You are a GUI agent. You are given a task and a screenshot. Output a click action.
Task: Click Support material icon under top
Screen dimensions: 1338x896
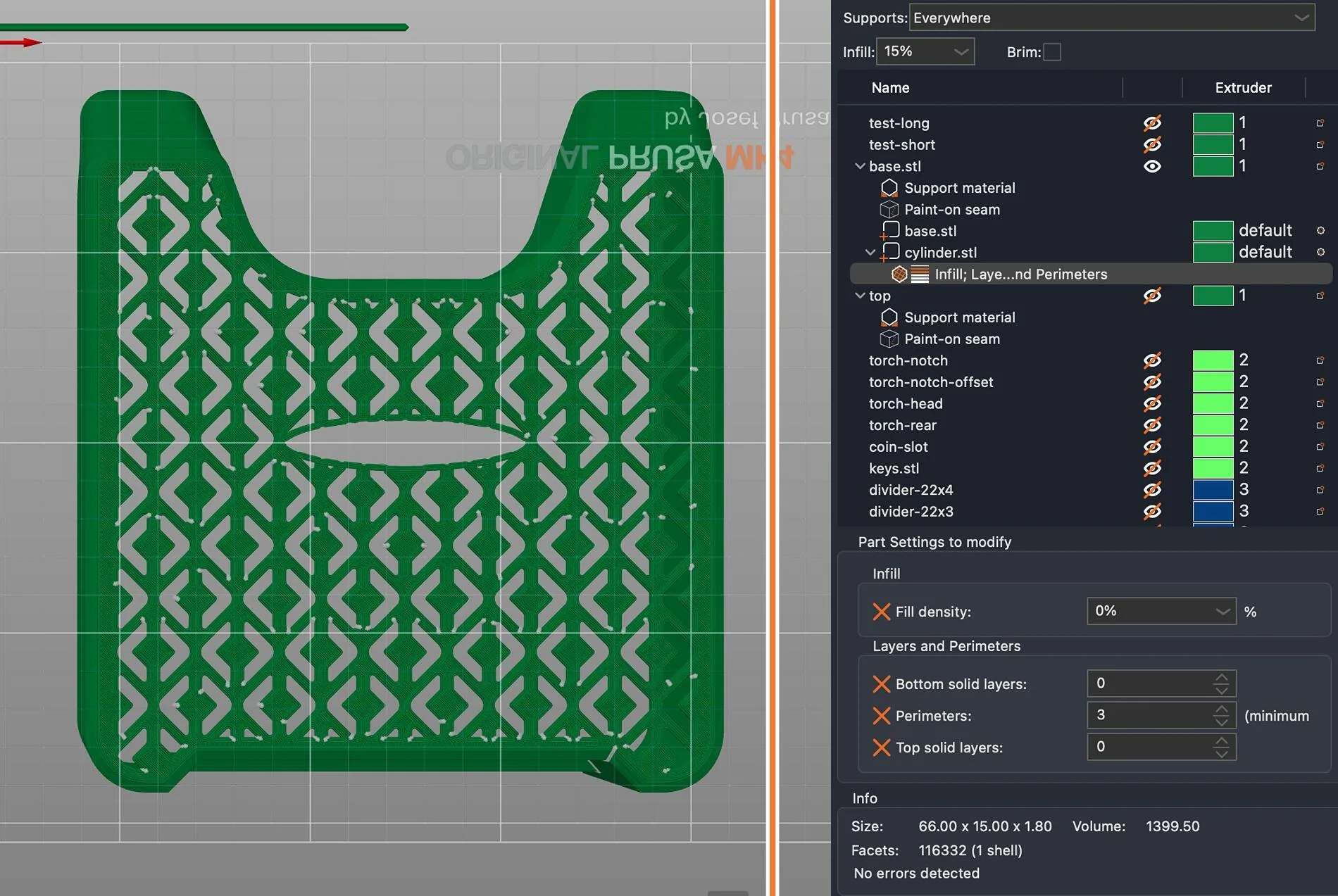(889, 317)
